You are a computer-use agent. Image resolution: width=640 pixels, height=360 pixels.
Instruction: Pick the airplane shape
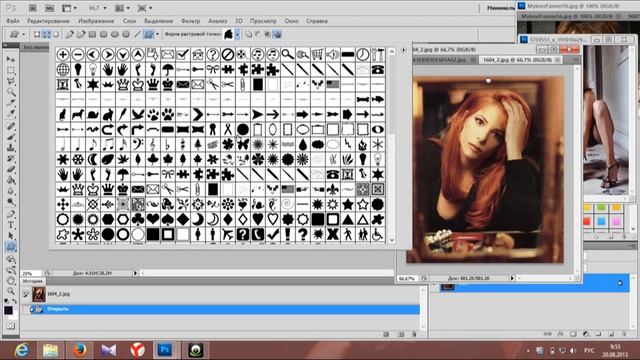[228, 234]
